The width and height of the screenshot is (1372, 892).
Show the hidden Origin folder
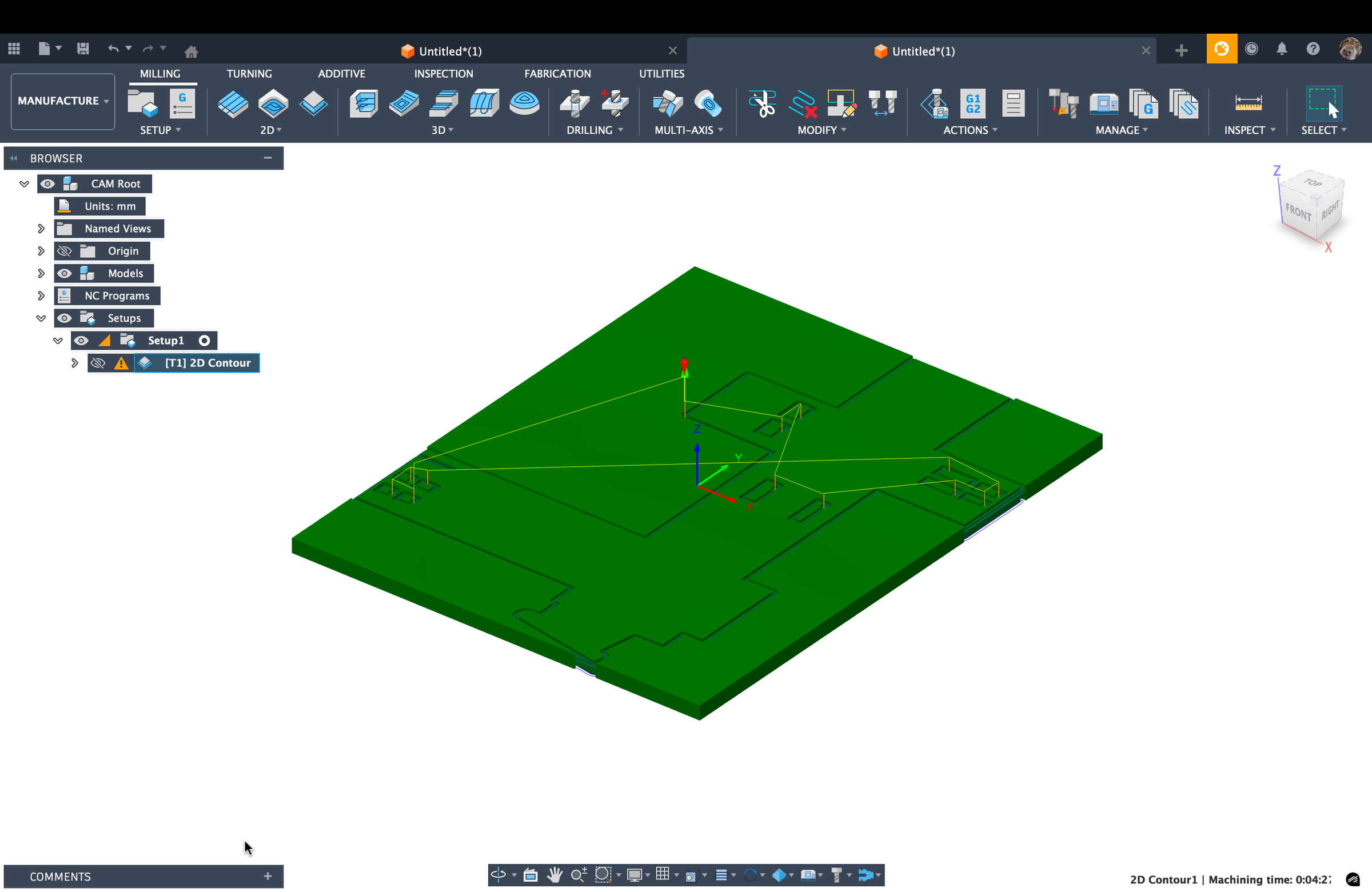(63, 251)
